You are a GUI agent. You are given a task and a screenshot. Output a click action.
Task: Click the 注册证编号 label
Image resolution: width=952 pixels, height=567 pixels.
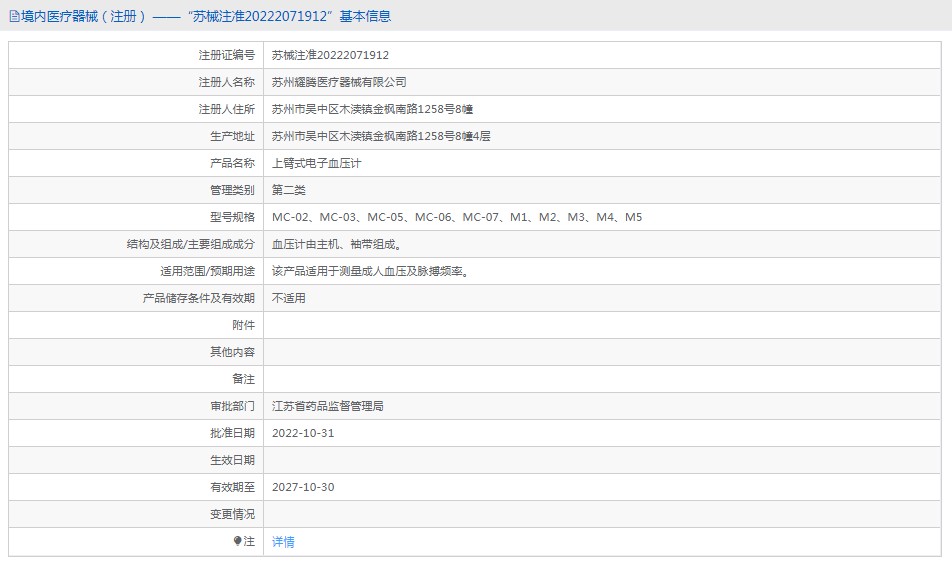(x=226, y=55)
